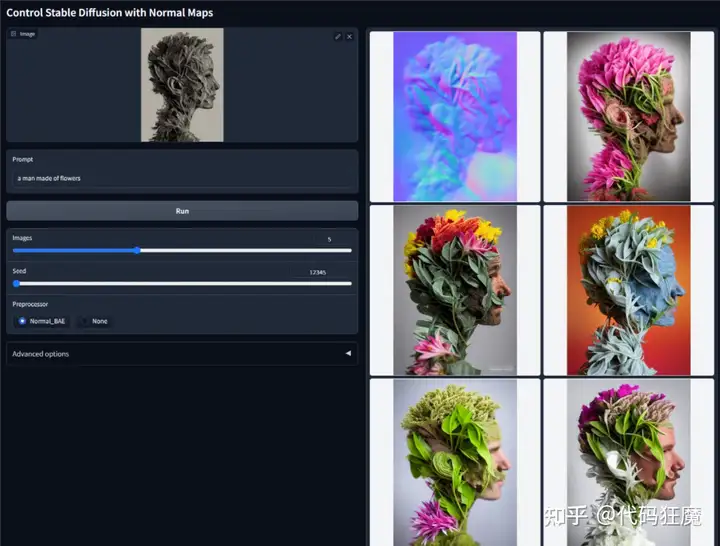Open the purple normal map result thumbnail
The width and height of the screenshot is (720, 546).
[x=455, y=117]
